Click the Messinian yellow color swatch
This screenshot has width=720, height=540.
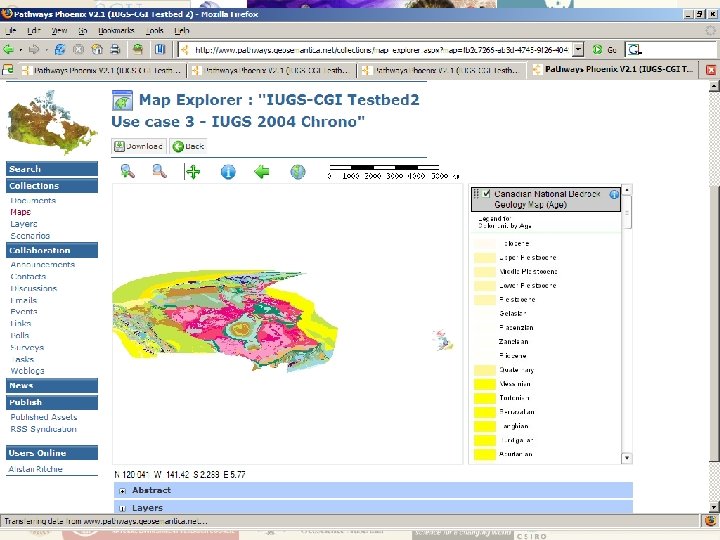(x=485, y=384)
